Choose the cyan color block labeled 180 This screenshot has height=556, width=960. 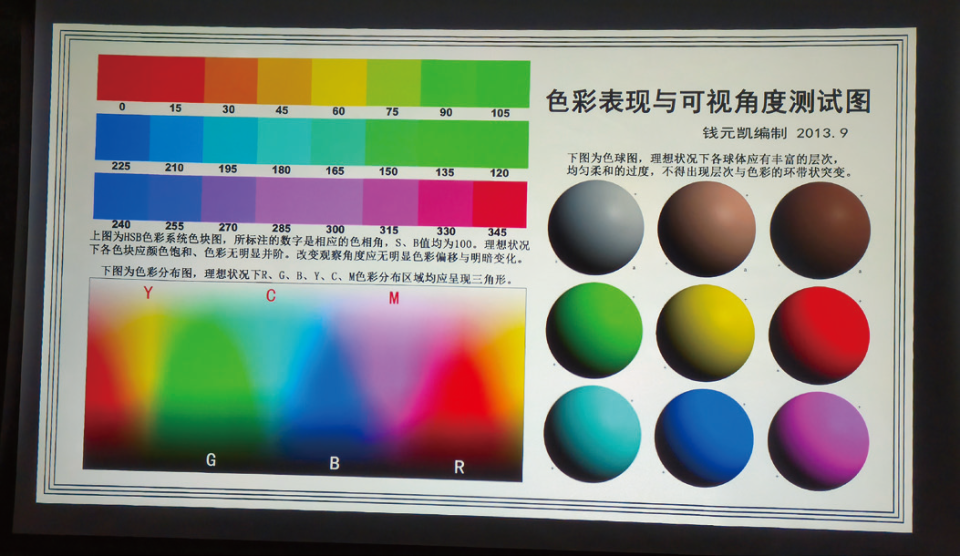click(x=284, y=141)
